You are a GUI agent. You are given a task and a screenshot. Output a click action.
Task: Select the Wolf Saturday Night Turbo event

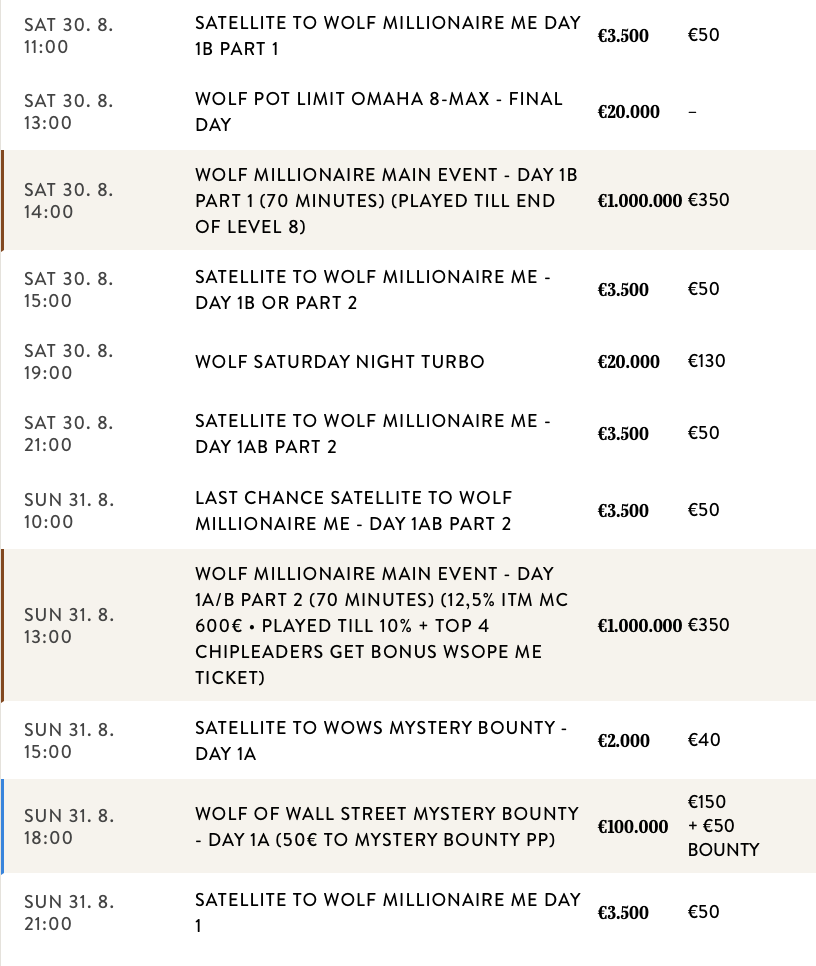pos(339,362)
